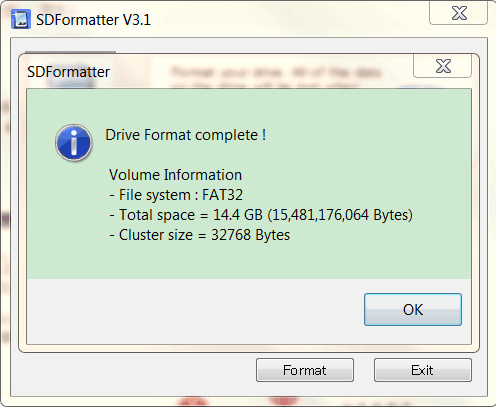Click the Format button

(305, 370)
